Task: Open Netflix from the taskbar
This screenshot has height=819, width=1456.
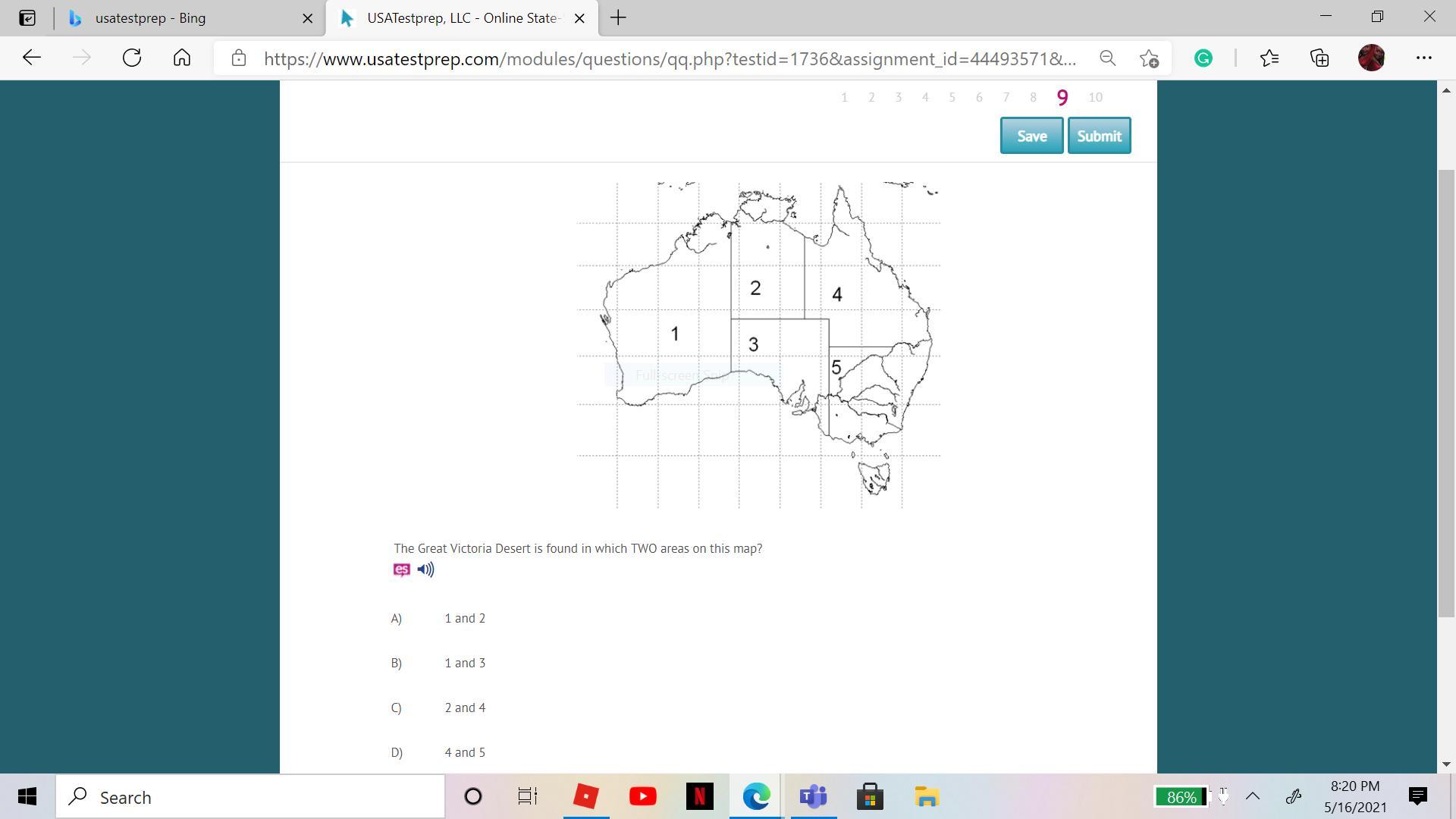Action: coord(699,796)
